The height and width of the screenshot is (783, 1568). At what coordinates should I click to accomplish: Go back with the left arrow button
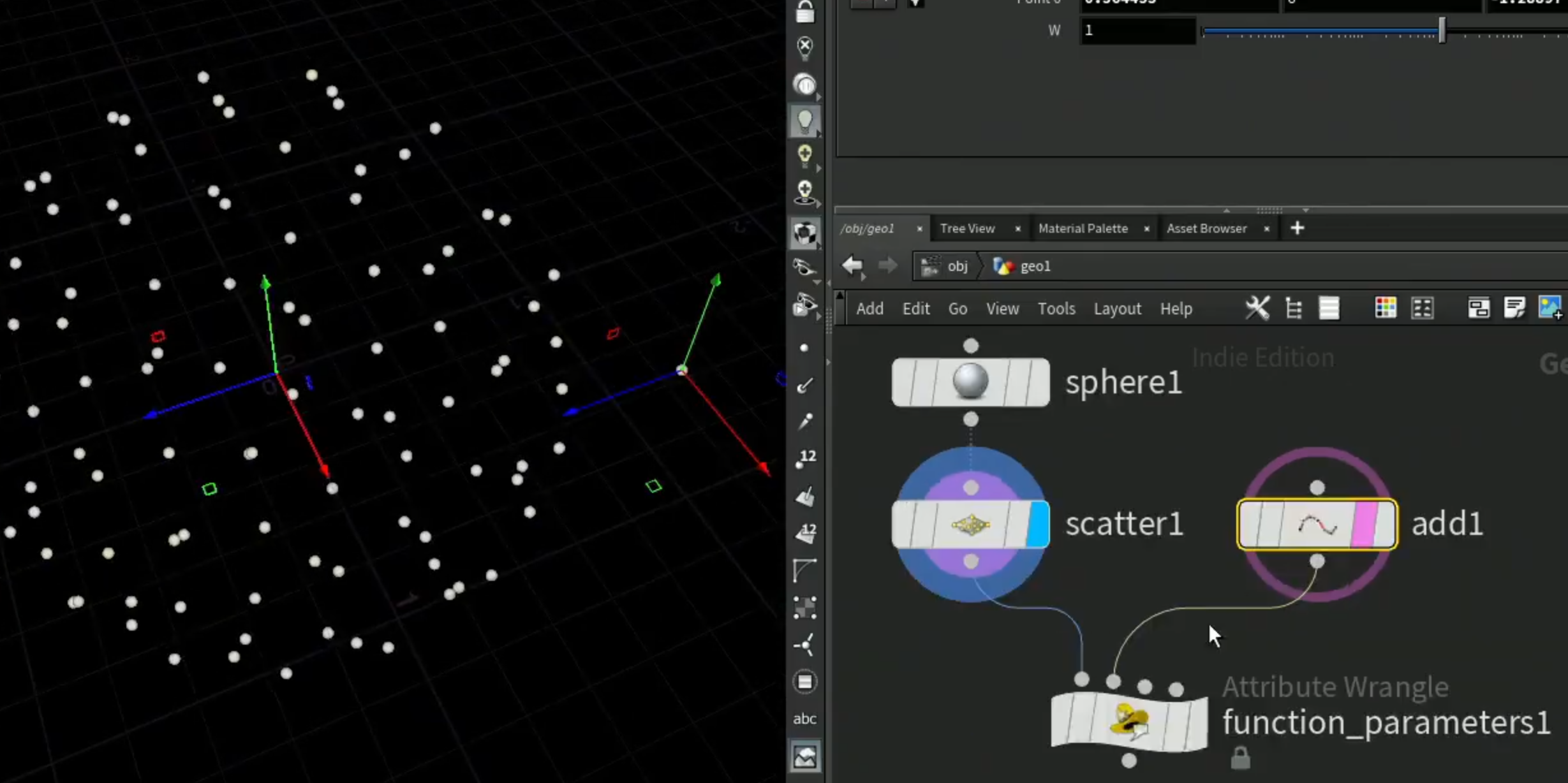[852, 265]
